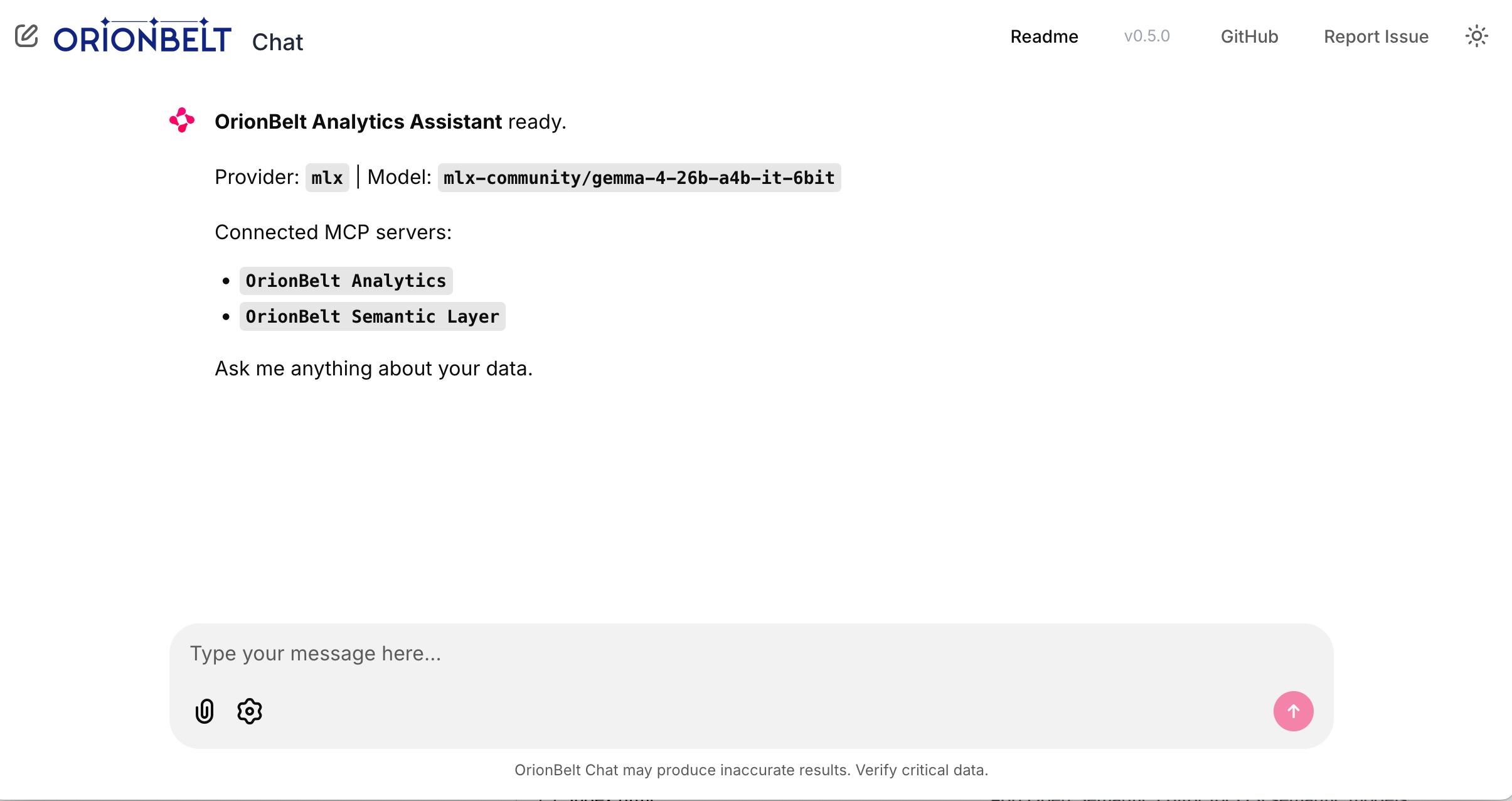The image size is (1512, 801).
Task: Select the mlx provider chip
Action: coord(326,177)
